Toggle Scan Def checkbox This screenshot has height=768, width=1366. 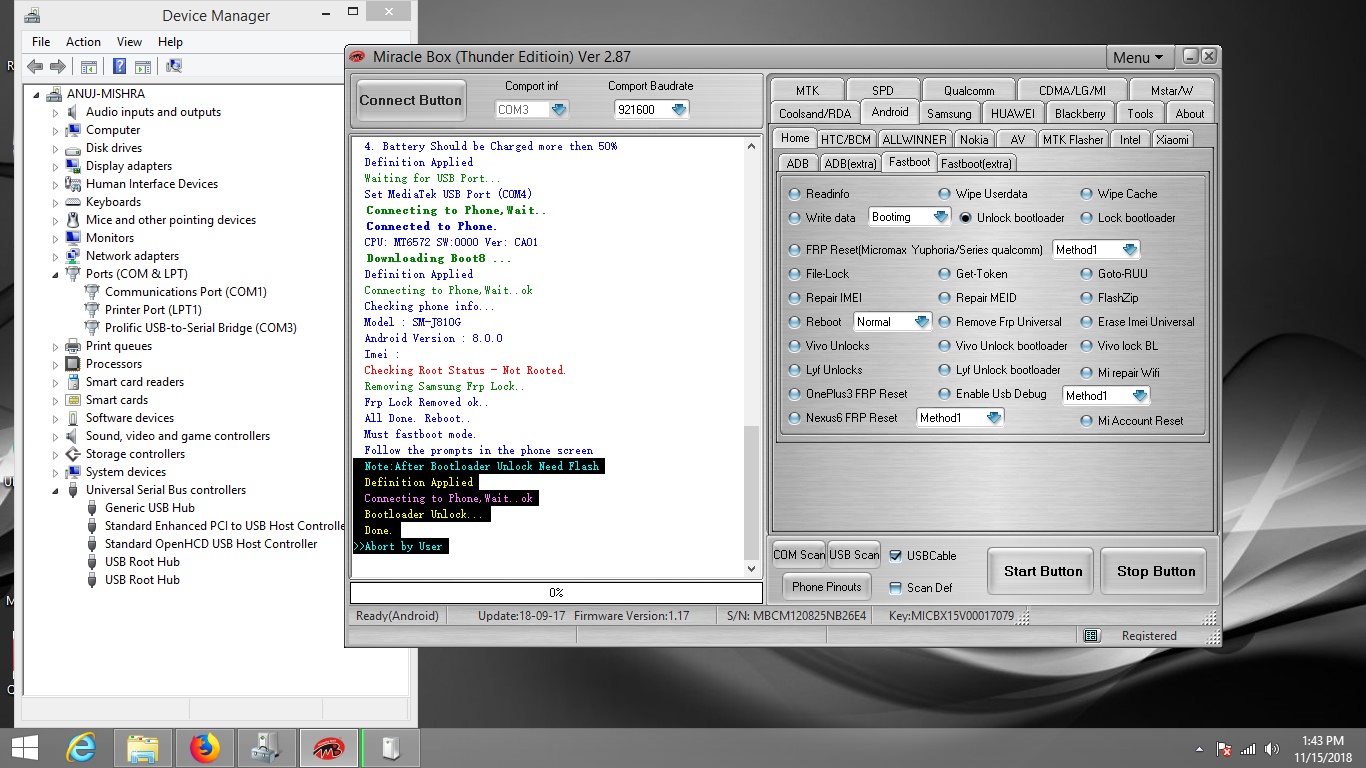pos(895,588)
